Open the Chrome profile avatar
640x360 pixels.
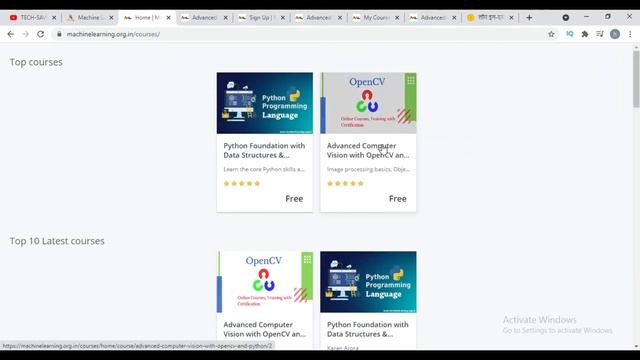(x=615, y=34)
